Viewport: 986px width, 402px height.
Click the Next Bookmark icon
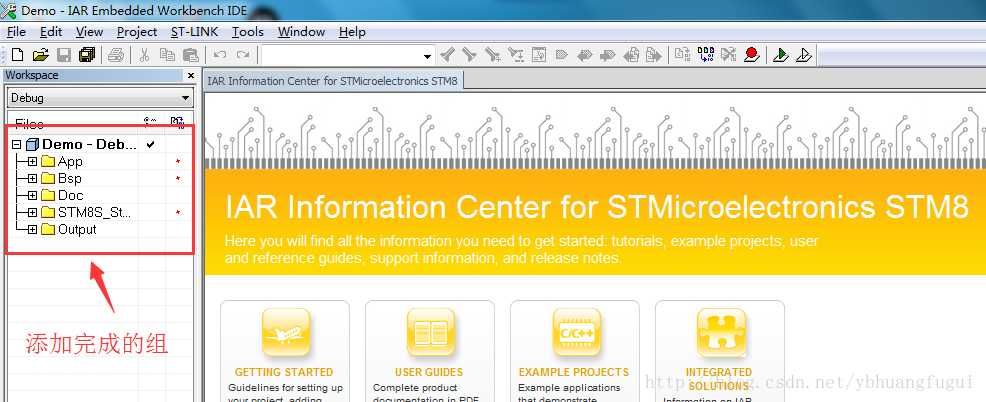point(607,55)
